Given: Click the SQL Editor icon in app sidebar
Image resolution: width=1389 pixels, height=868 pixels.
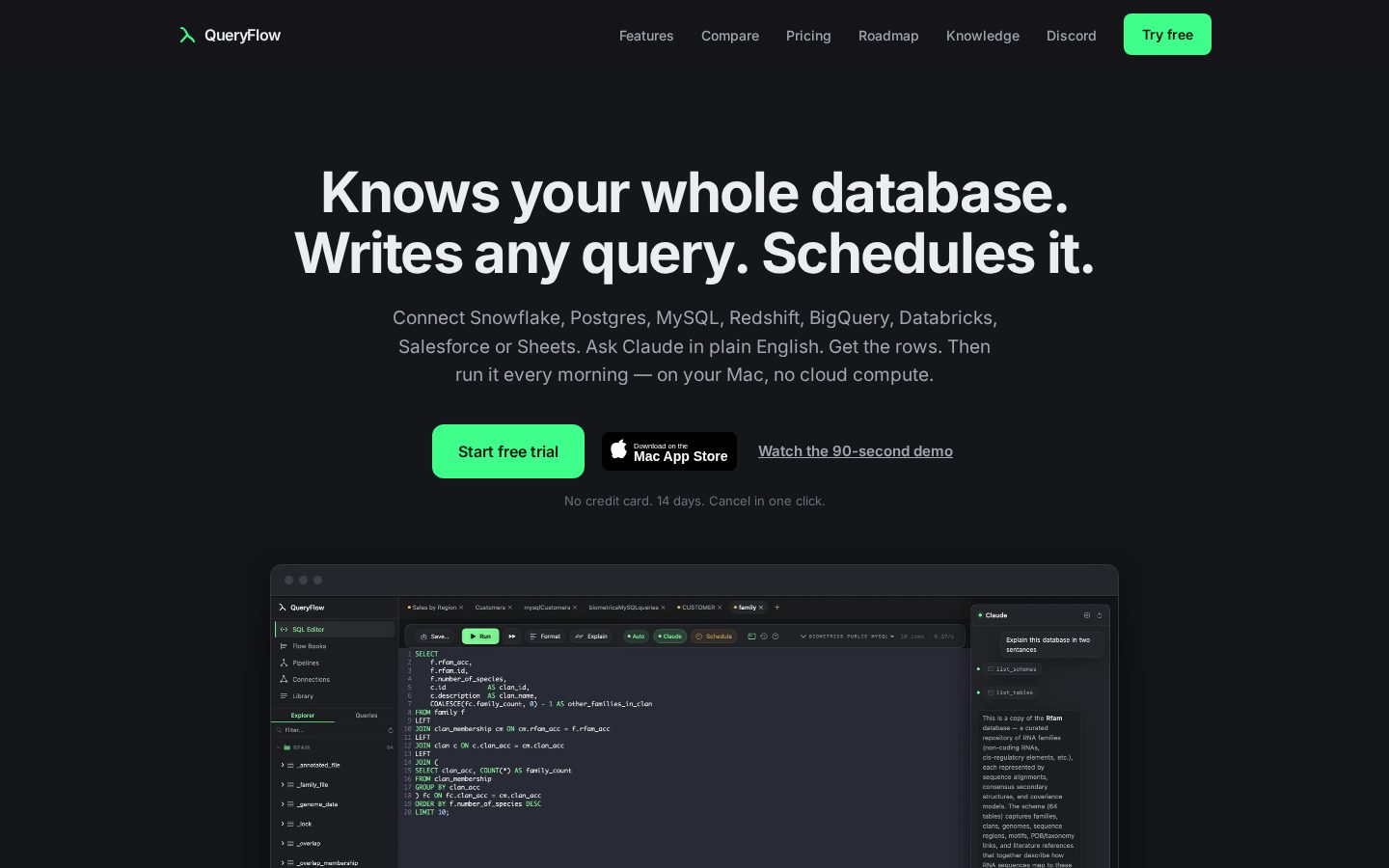Looking at the screenshot, I should pyautogui.click(x=285, y=630).
